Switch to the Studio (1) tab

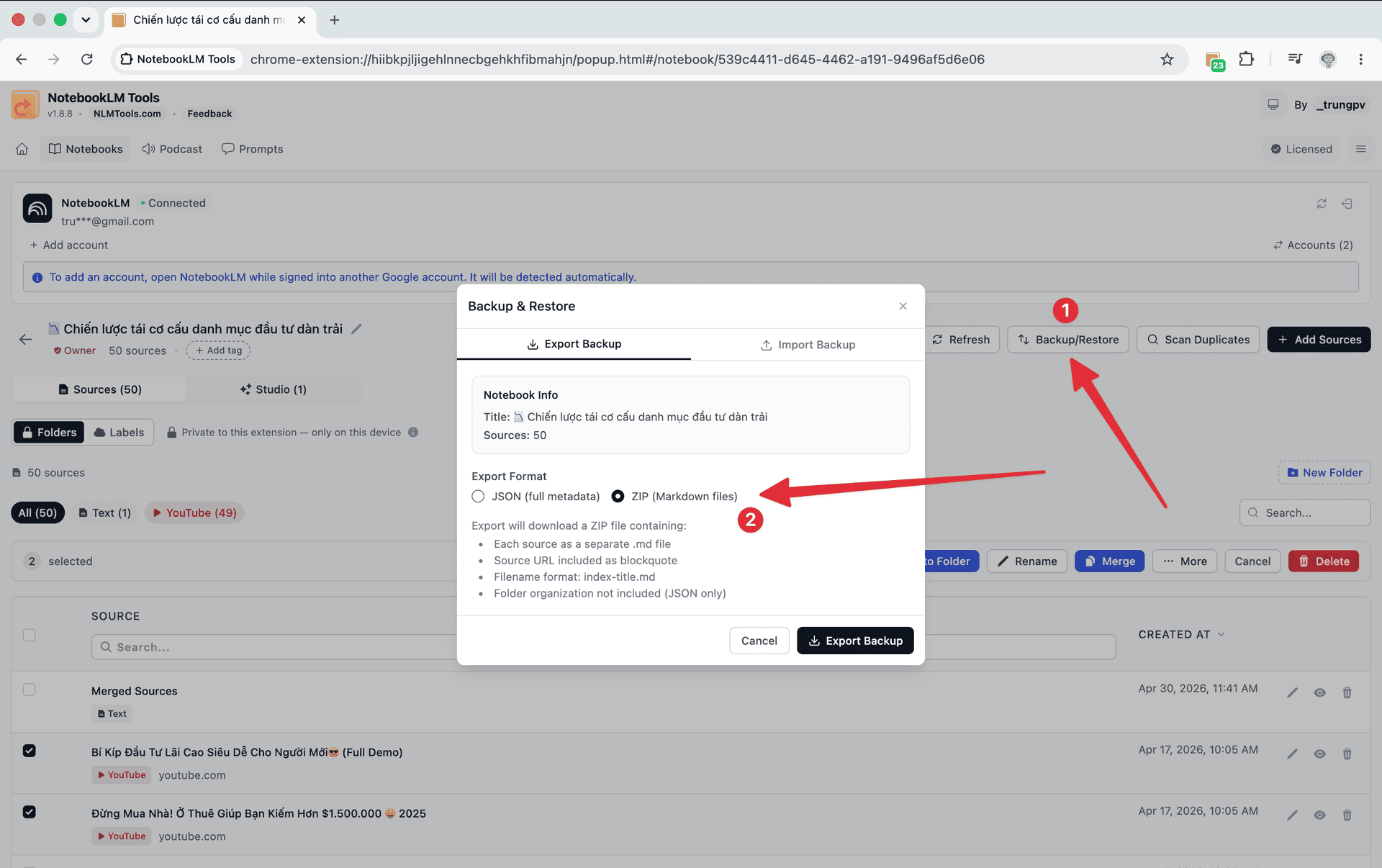click(273, 389)
